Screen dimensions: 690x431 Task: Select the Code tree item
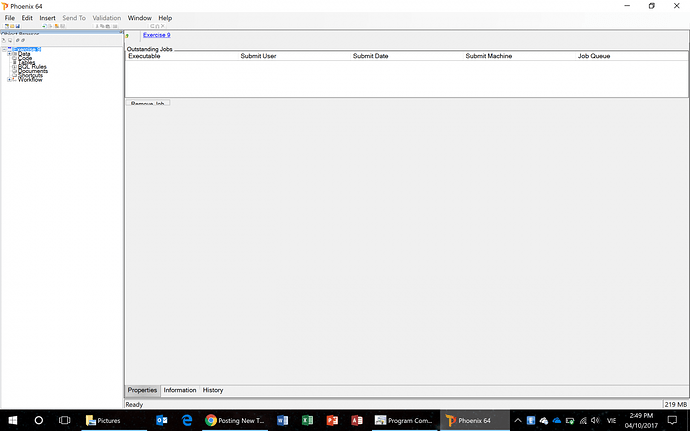pos(25,58)
